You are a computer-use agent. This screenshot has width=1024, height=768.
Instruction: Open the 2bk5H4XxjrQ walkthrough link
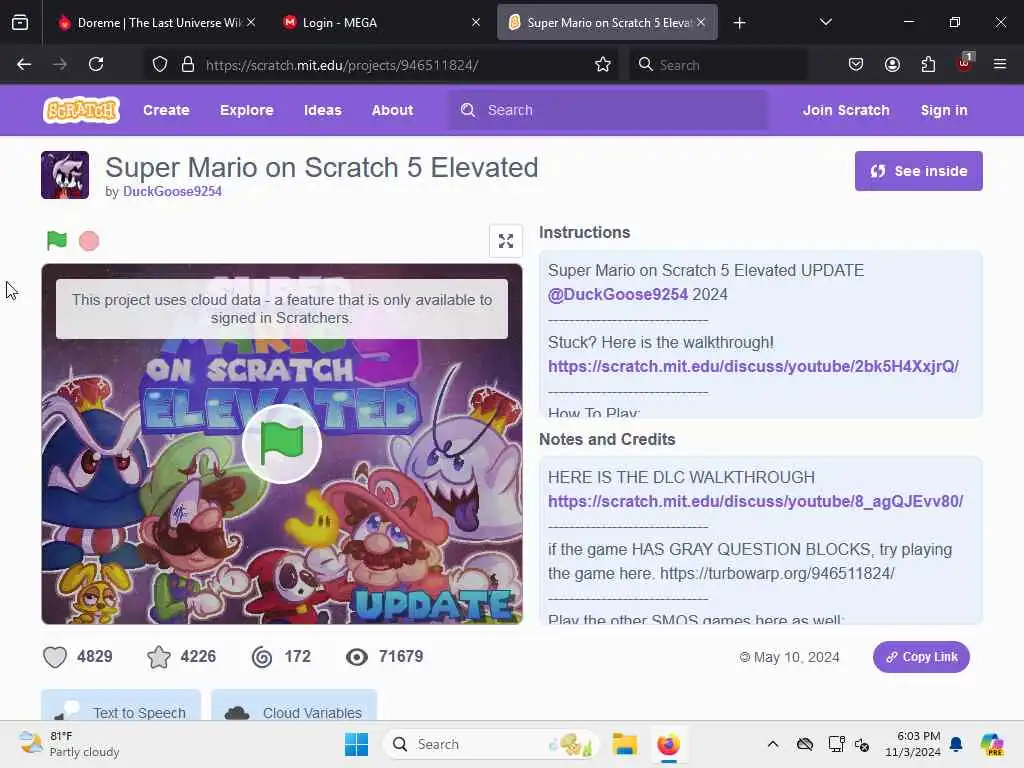[753, 366]
